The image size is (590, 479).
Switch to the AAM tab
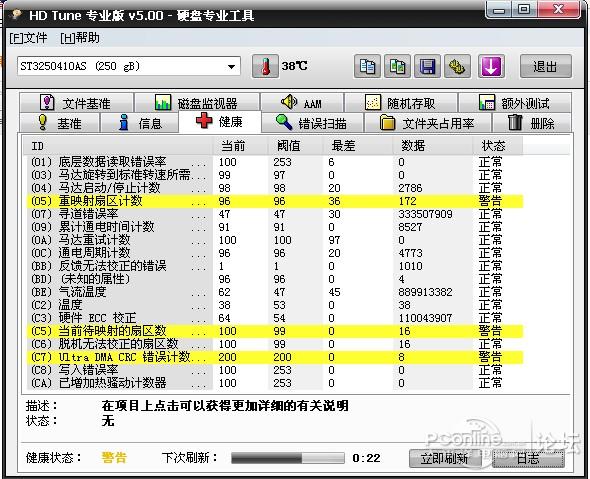(x=302, y=102)
